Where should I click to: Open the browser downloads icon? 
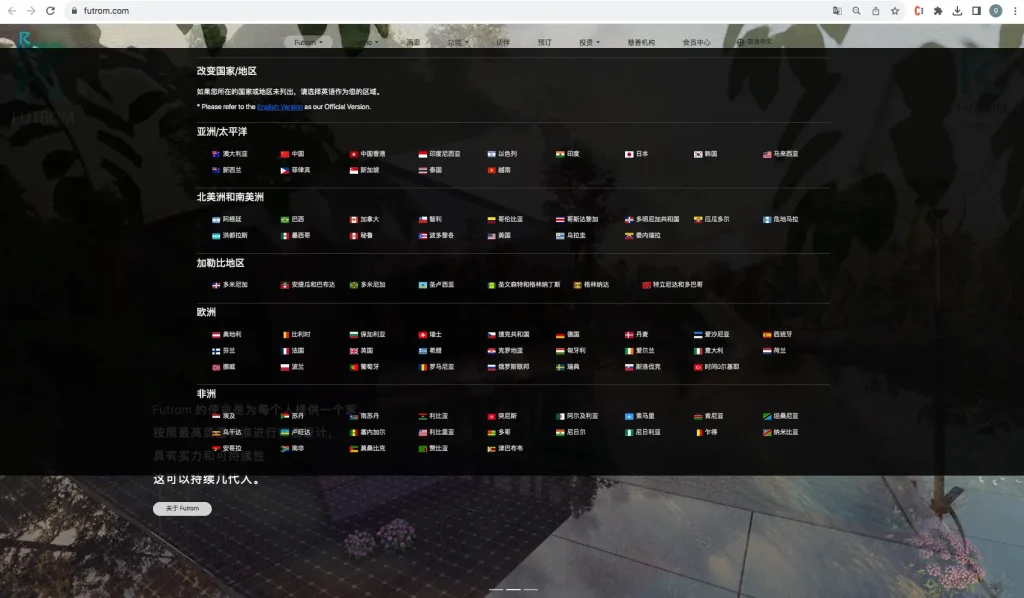(x=957, y=11)
